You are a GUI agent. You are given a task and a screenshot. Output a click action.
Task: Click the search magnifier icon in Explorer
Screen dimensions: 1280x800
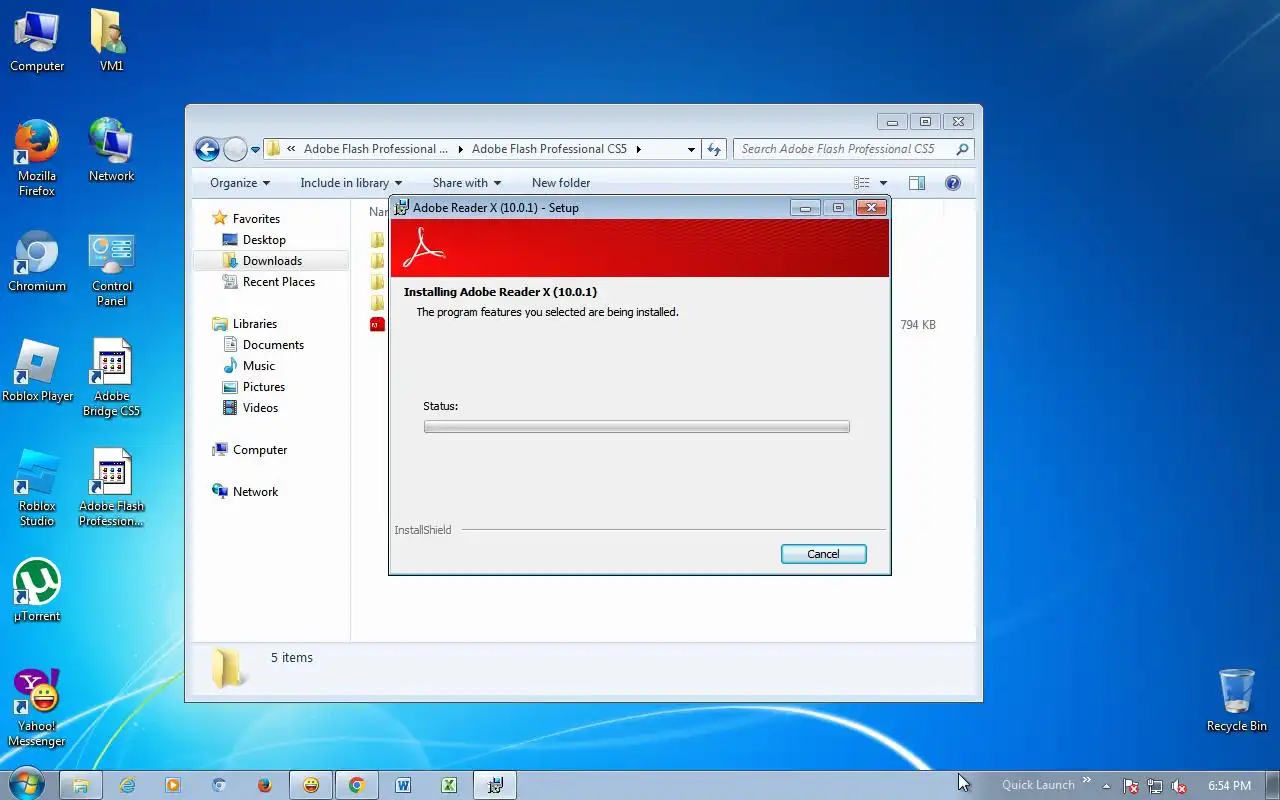pos(962,149)
